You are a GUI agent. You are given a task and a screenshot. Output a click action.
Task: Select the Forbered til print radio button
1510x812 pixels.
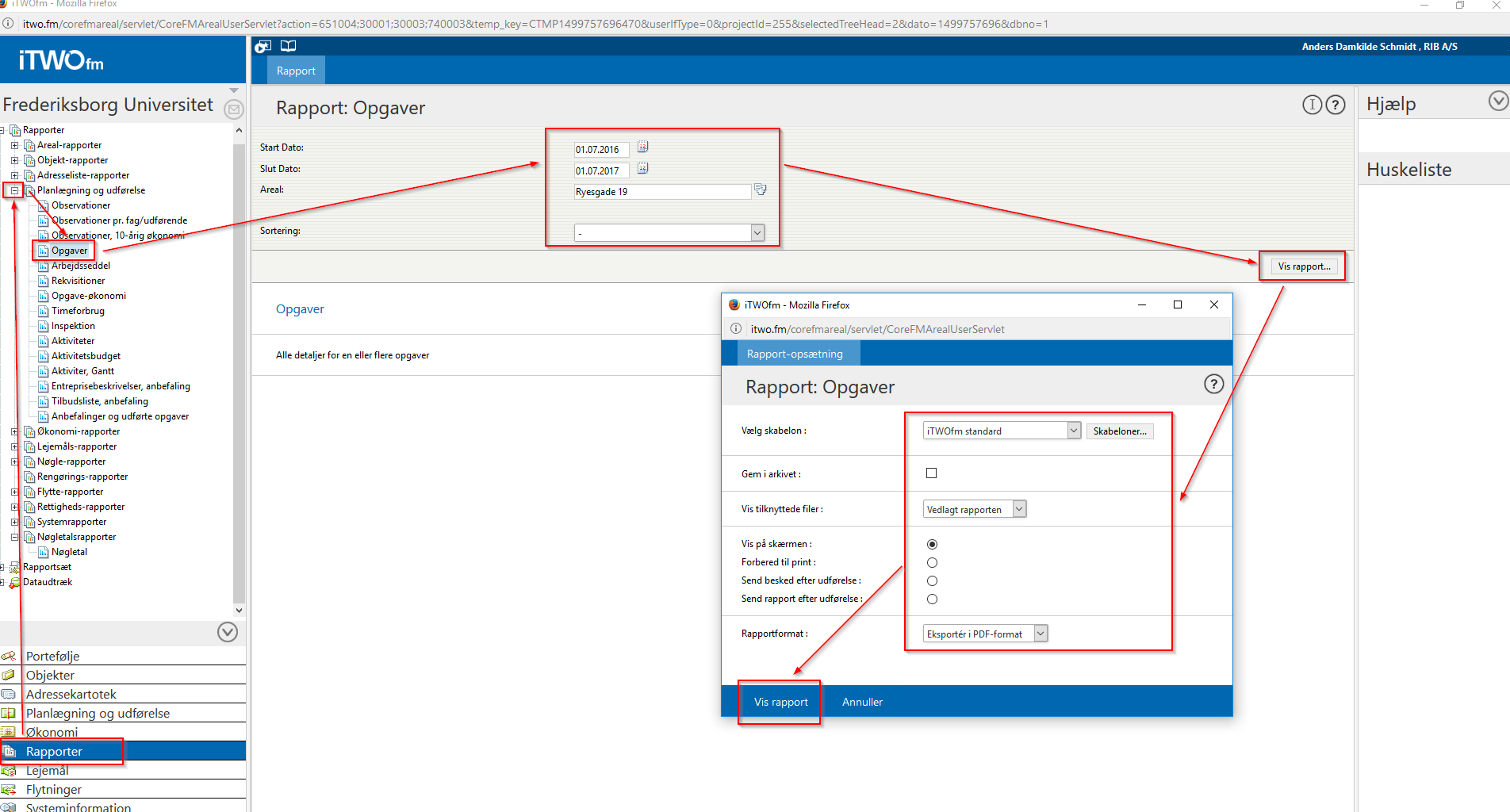coord(932,563)
